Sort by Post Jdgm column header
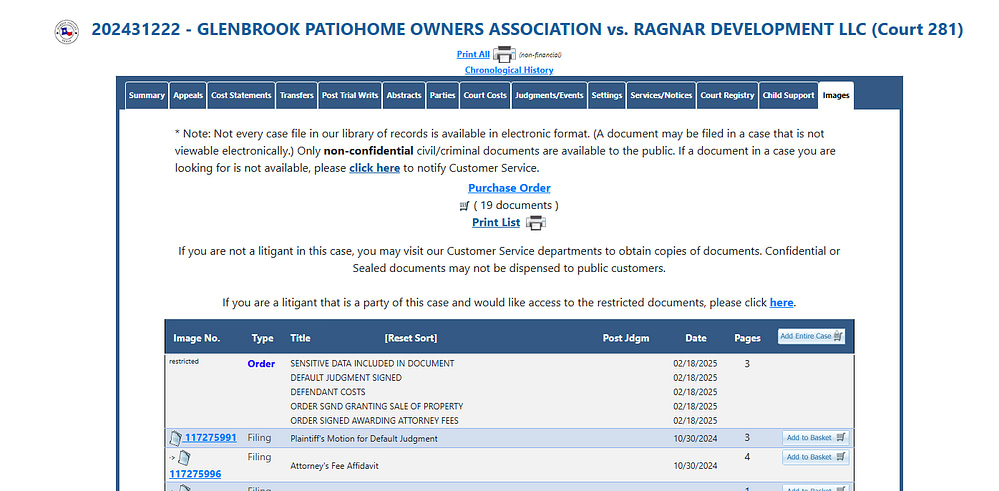 coord(626,338)
